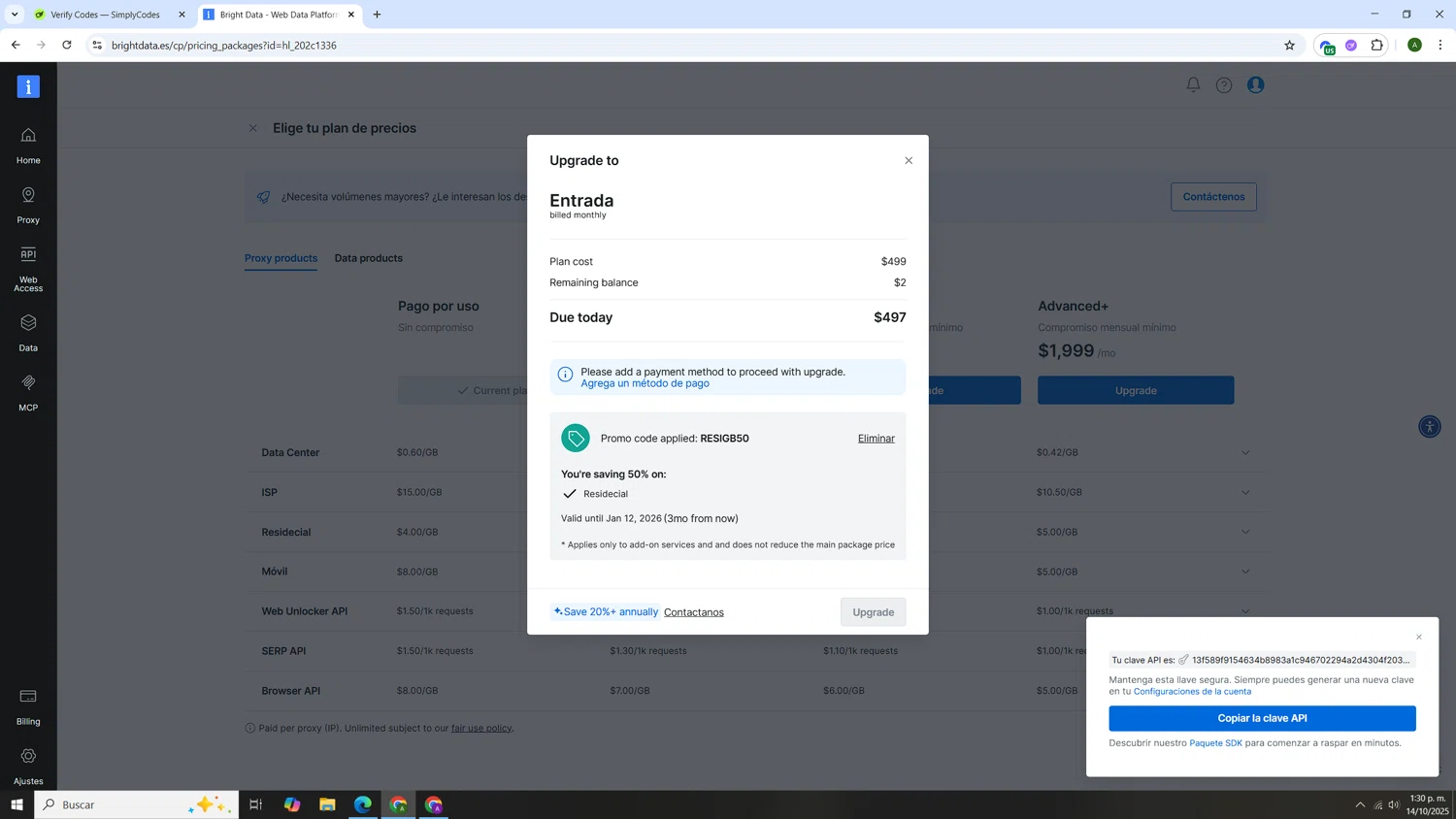Screen dimensions: 1456x819
Task: Open browser extensions puzzle icon
Action: point(1376,45)
